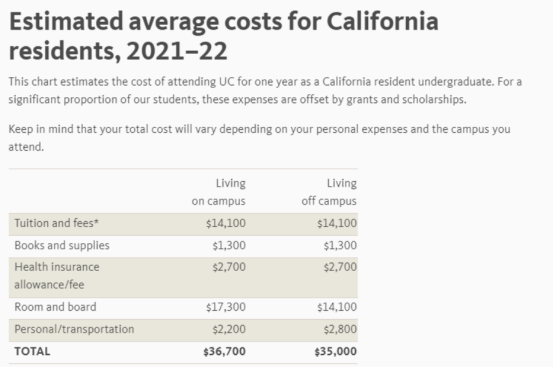
Task: Select the 'Books and supplies' row label
Action: coord(62,245)
